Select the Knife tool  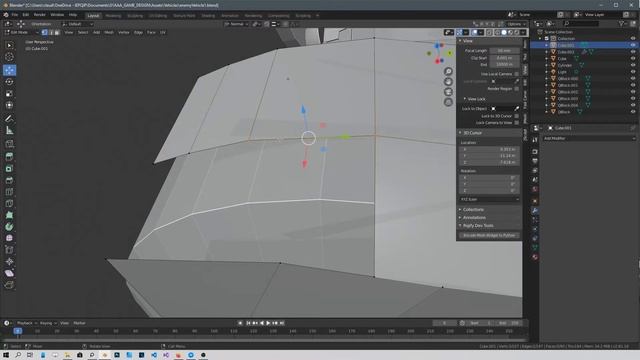9,203
